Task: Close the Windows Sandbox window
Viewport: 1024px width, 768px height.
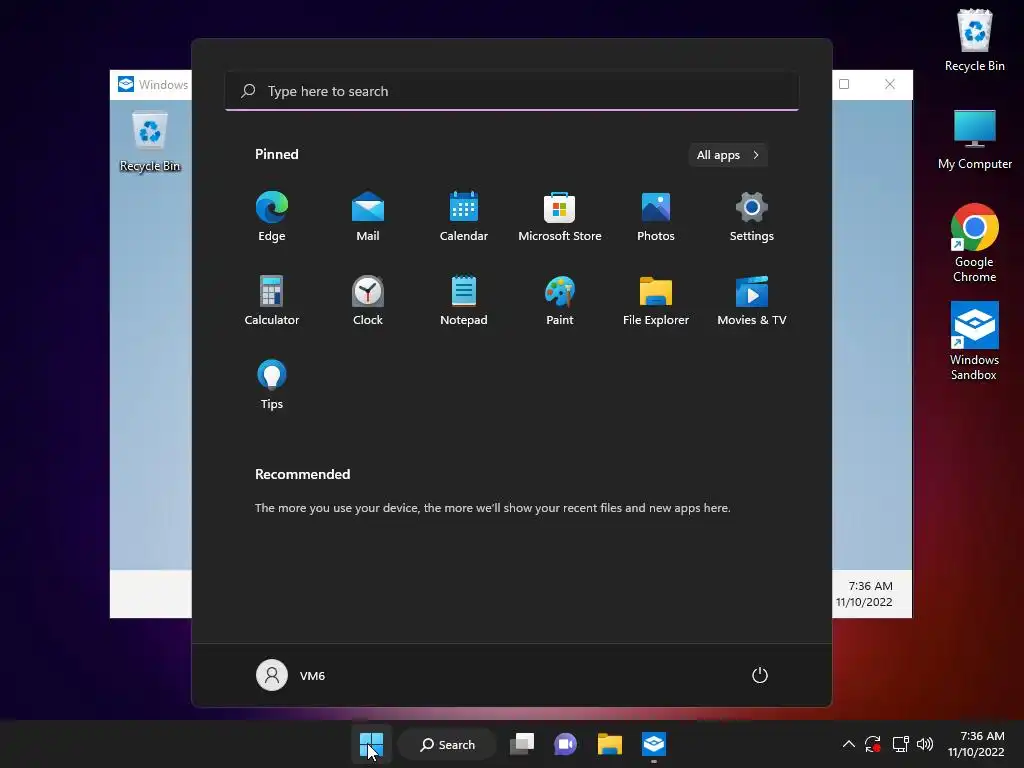Action: [889, 84]
